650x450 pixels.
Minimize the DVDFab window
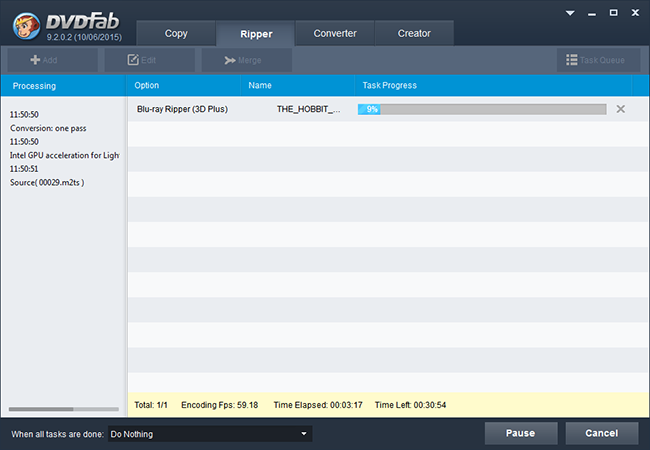click(x=592, y=14)
